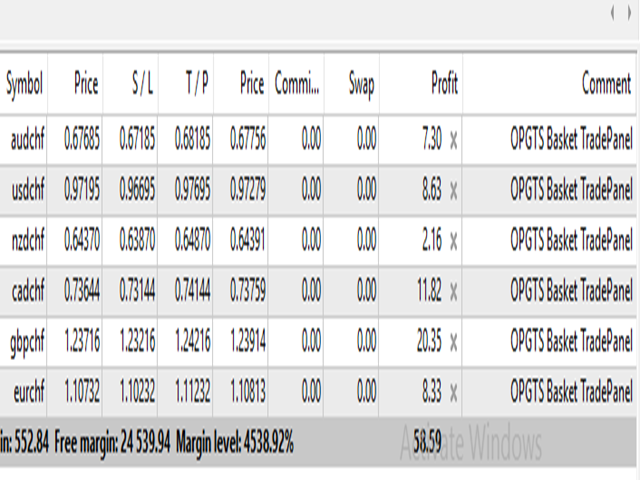This screenshot has width=640, height=480.
Task: Click the eurchf OPGTS Basket TradePanel comment
Action: coord(571,391)
